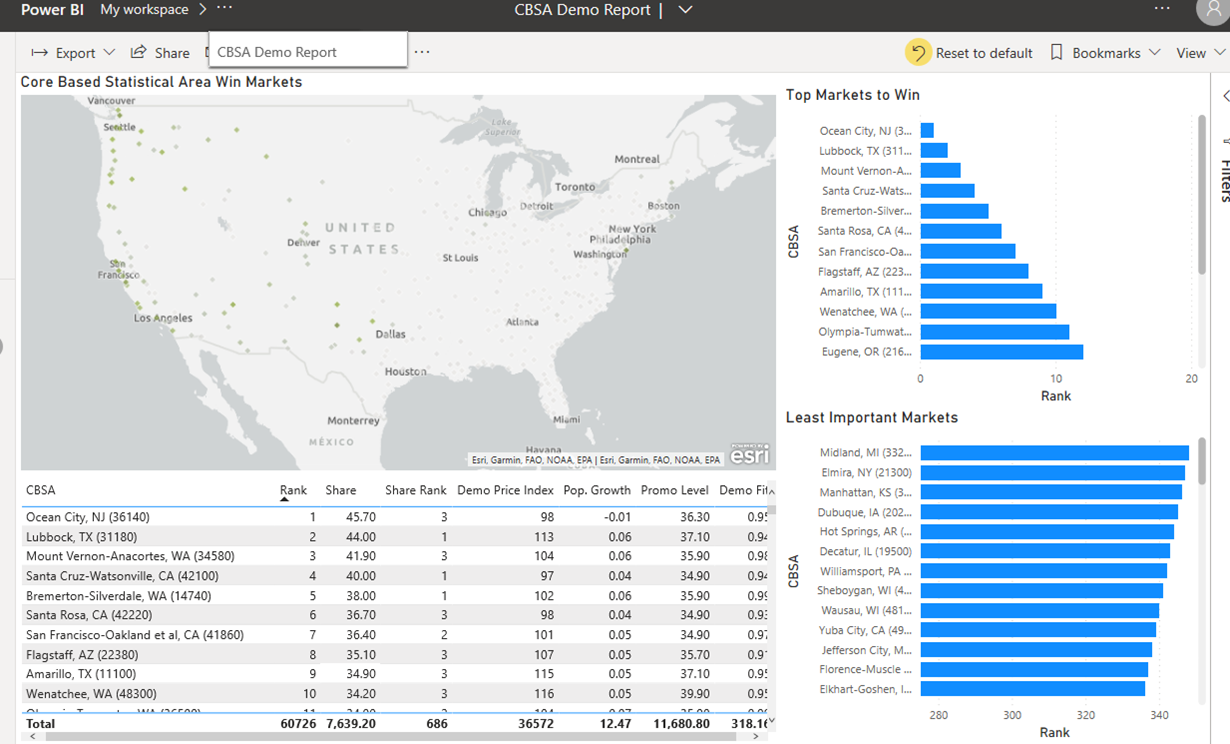
Task: Click Amarillo, TX bar in Top Markets
Action: (981, 291)
